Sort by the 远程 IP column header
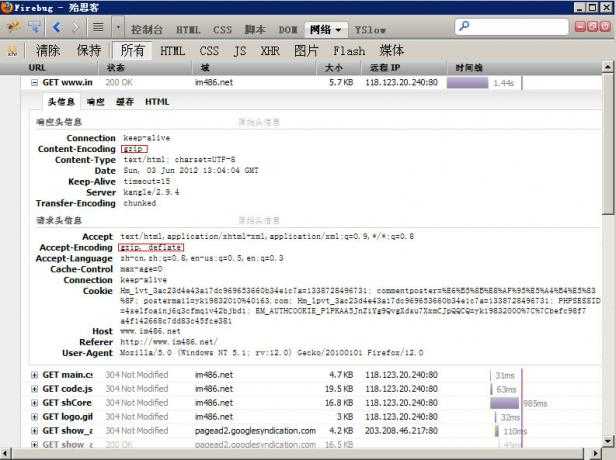Viewport: 616px width, 460px height. pos(404,68)
